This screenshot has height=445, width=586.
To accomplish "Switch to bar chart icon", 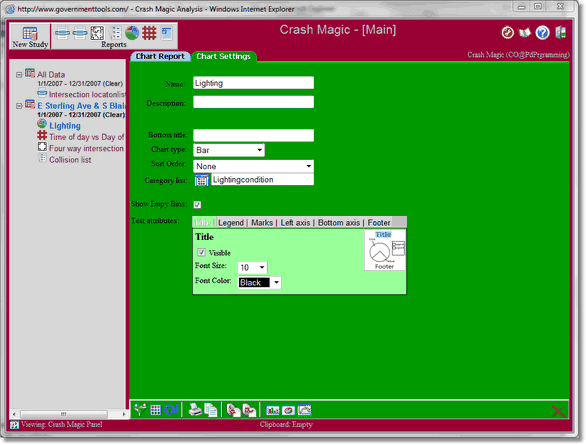I will point(272,410).
